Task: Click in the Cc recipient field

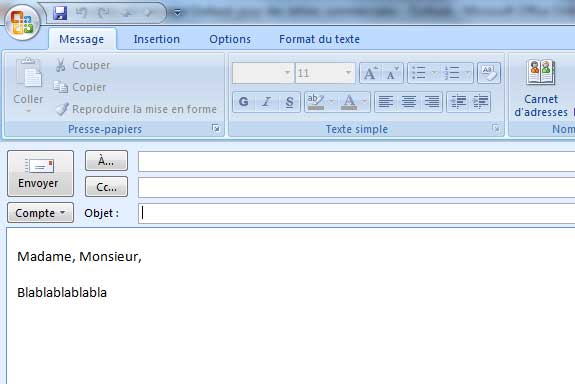Action: click(x=356, y=187)
